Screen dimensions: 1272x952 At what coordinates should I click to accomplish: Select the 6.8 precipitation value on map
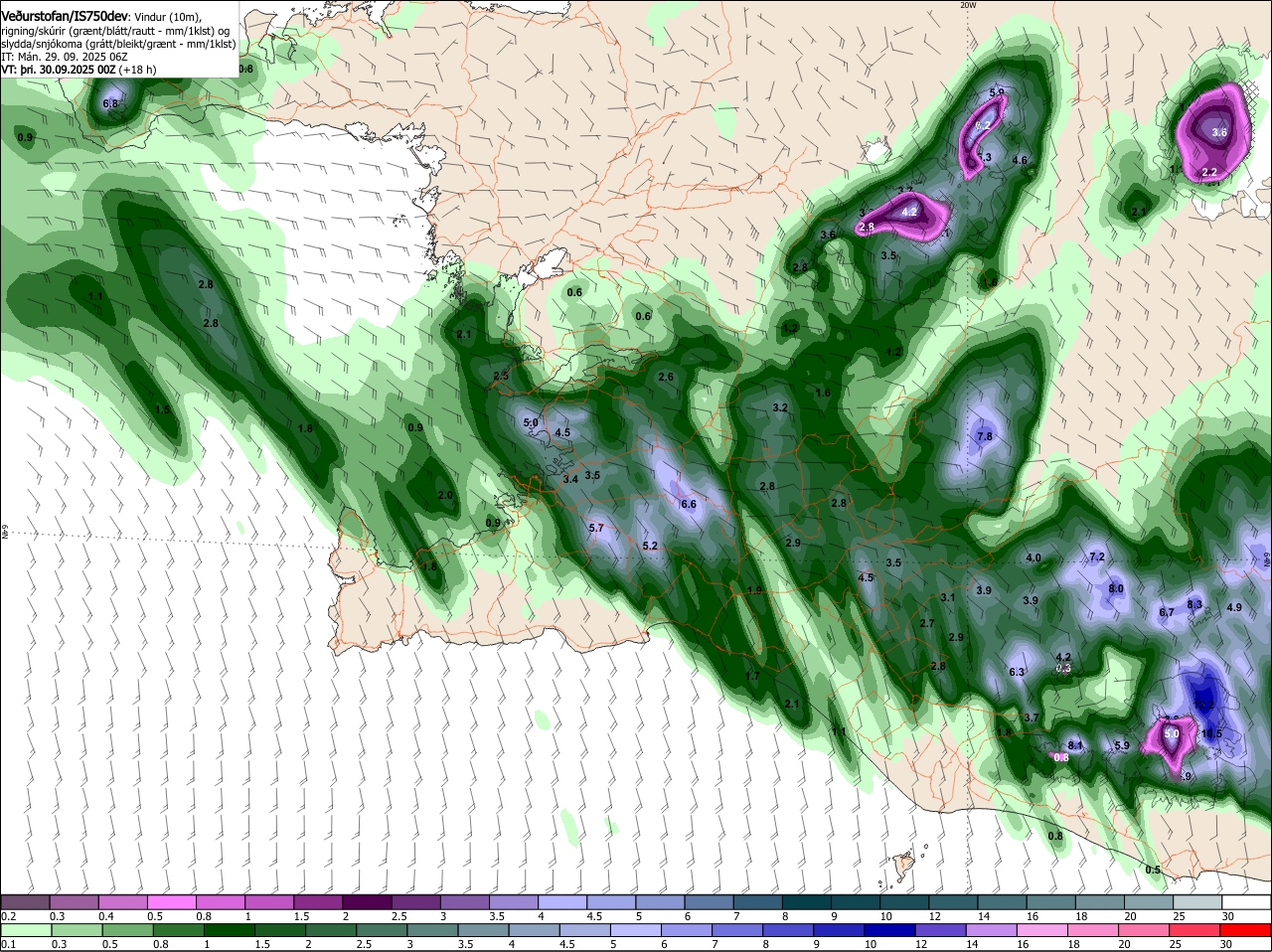(110, 103)
